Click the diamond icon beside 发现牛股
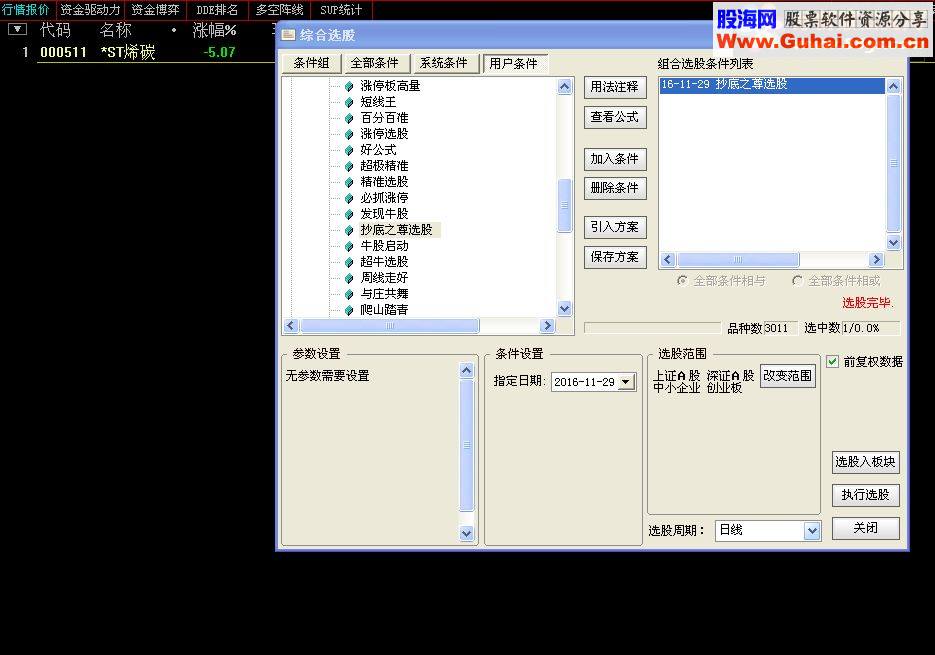 pos(349,214)
